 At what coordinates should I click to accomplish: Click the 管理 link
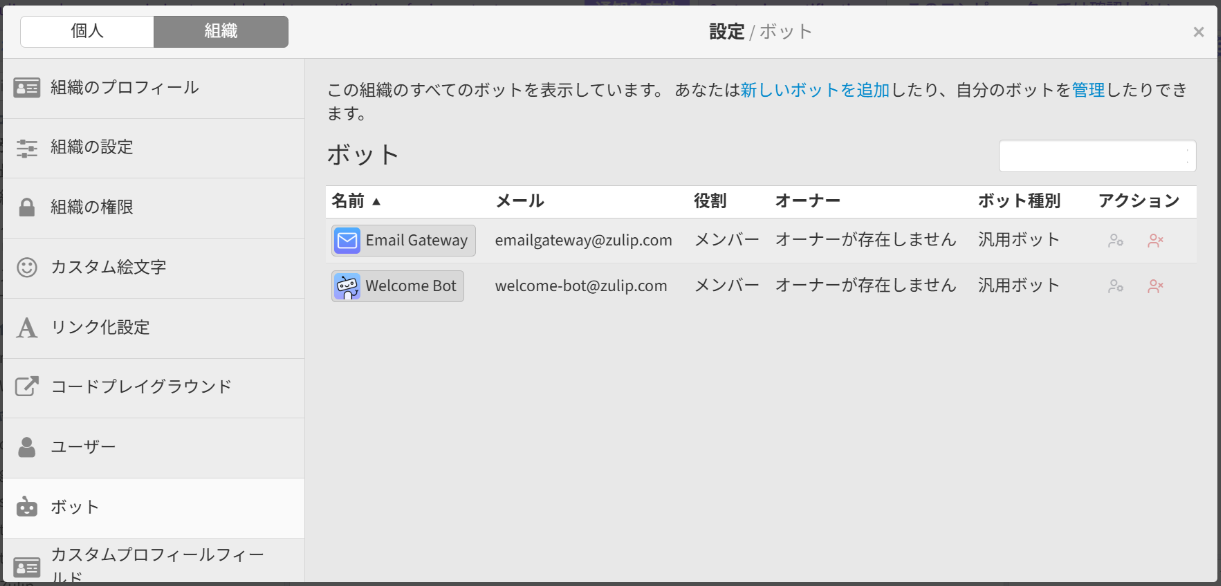1088,90
